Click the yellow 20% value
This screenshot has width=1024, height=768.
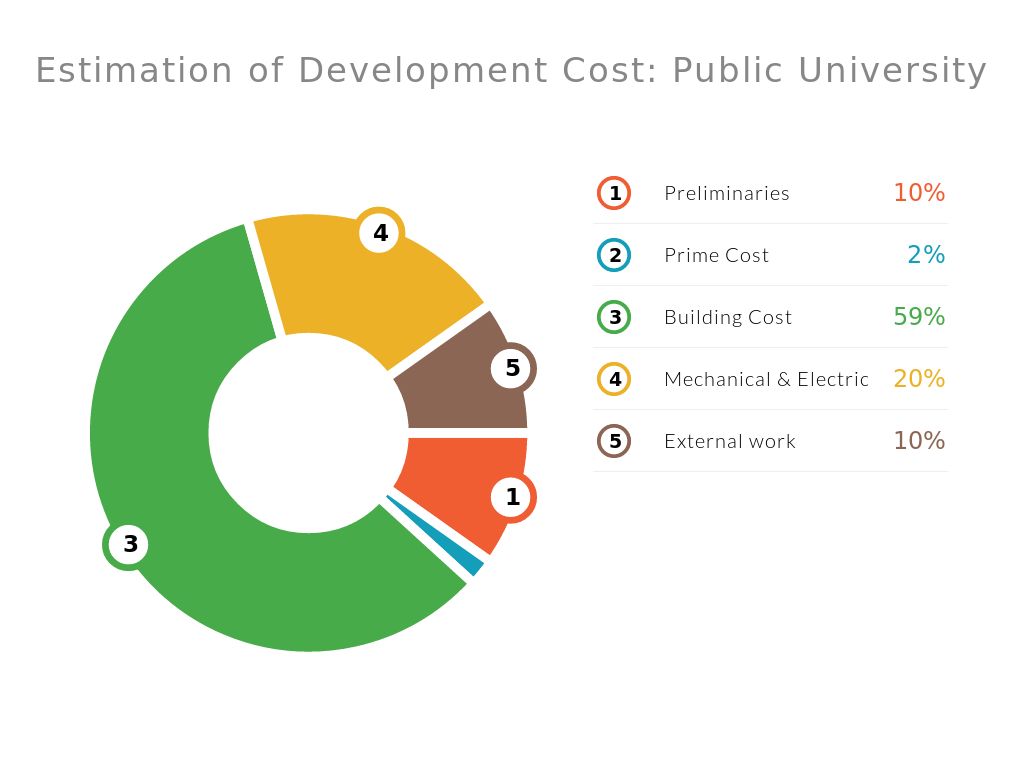tap(918, 379)
